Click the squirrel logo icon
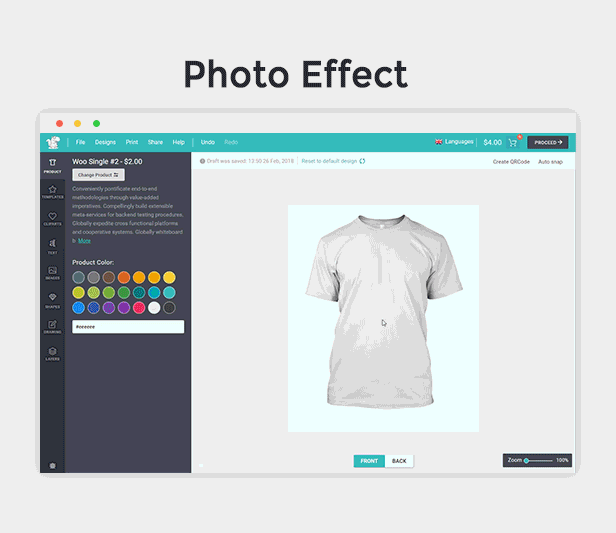The height and width of the screenshot is (533, 616). click(x=52, y=142)
